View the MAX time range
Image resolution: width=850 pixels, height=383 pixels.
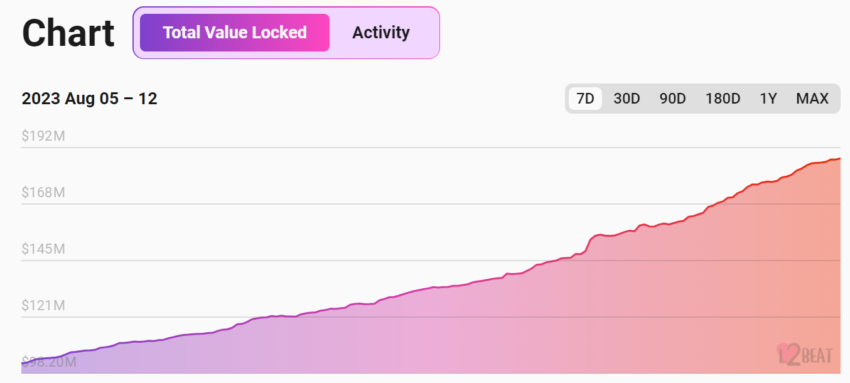pos(812,99)
